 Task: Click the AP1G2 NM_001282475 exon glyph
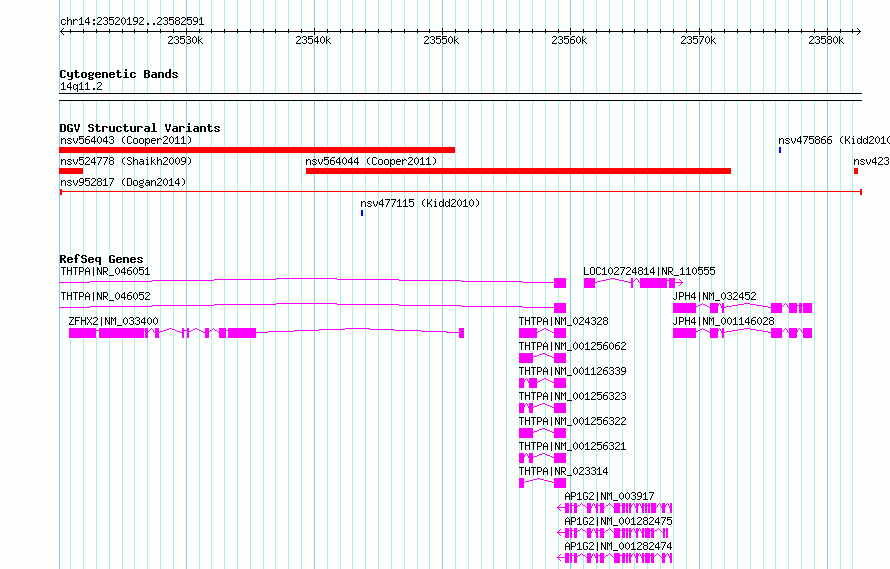click(613, 533)
